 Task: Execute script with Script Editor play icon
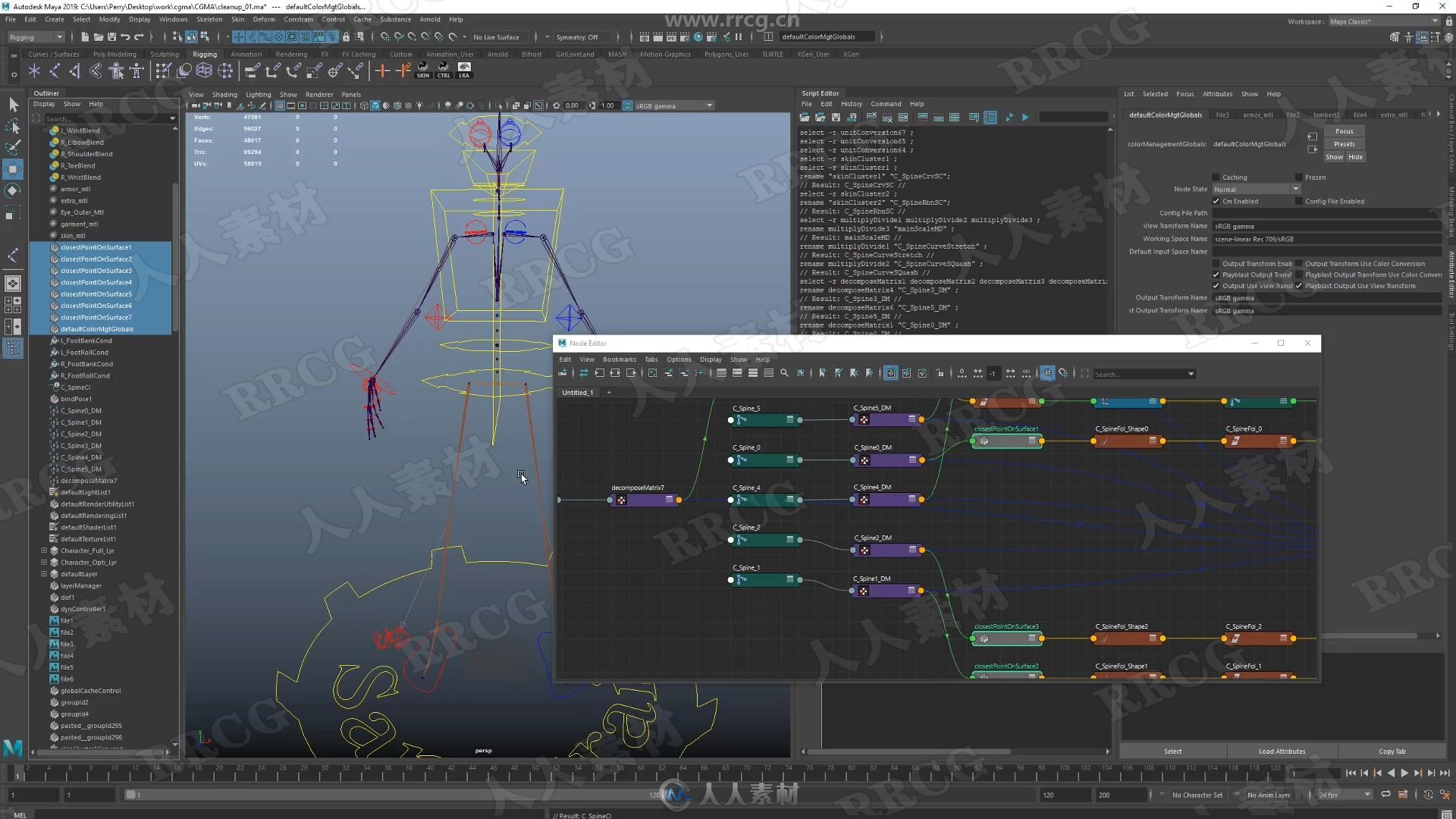[x=1025, y=118]
